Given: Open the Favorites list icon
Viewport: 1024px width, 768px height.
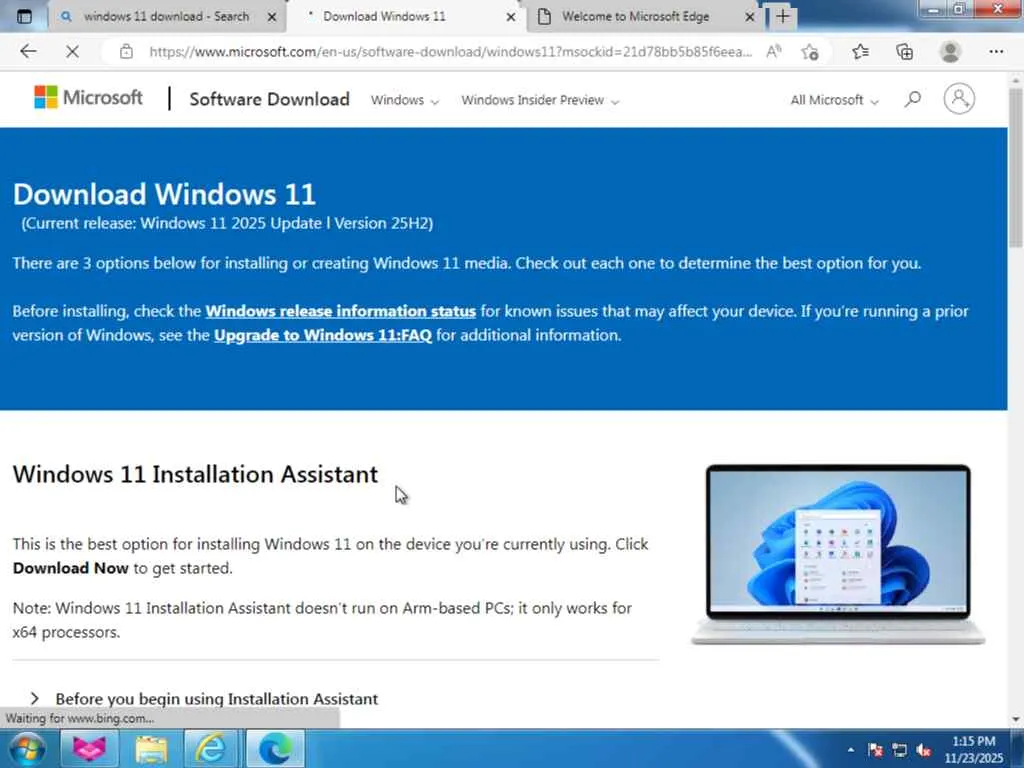Looking at the screenshot, I should pyautogui.click(x=861, y=52).
